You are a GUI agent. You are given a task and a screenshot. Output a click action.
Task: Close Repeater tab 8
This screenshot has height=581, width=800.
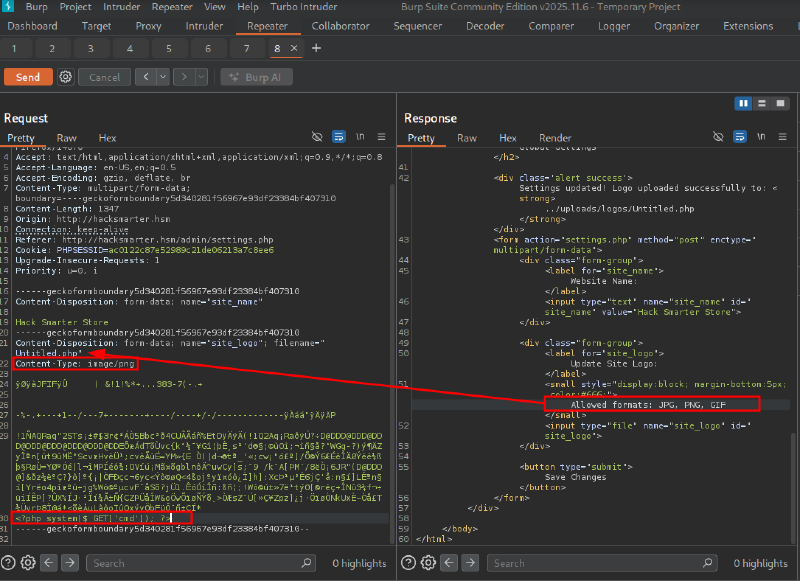(x=294, y=48)
